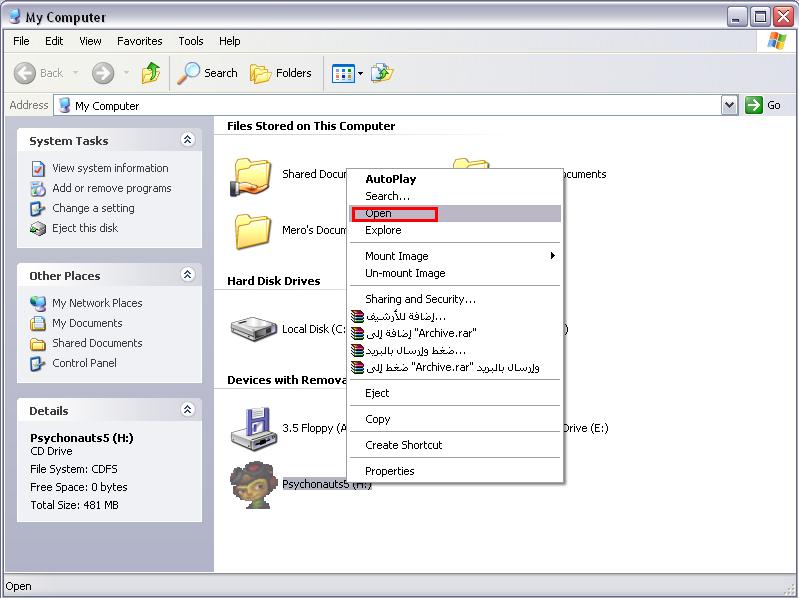Image resolution: width=799 pixels, height=598 pixels.
Task: Collapse the Details panel
Action: pos(187,410)
